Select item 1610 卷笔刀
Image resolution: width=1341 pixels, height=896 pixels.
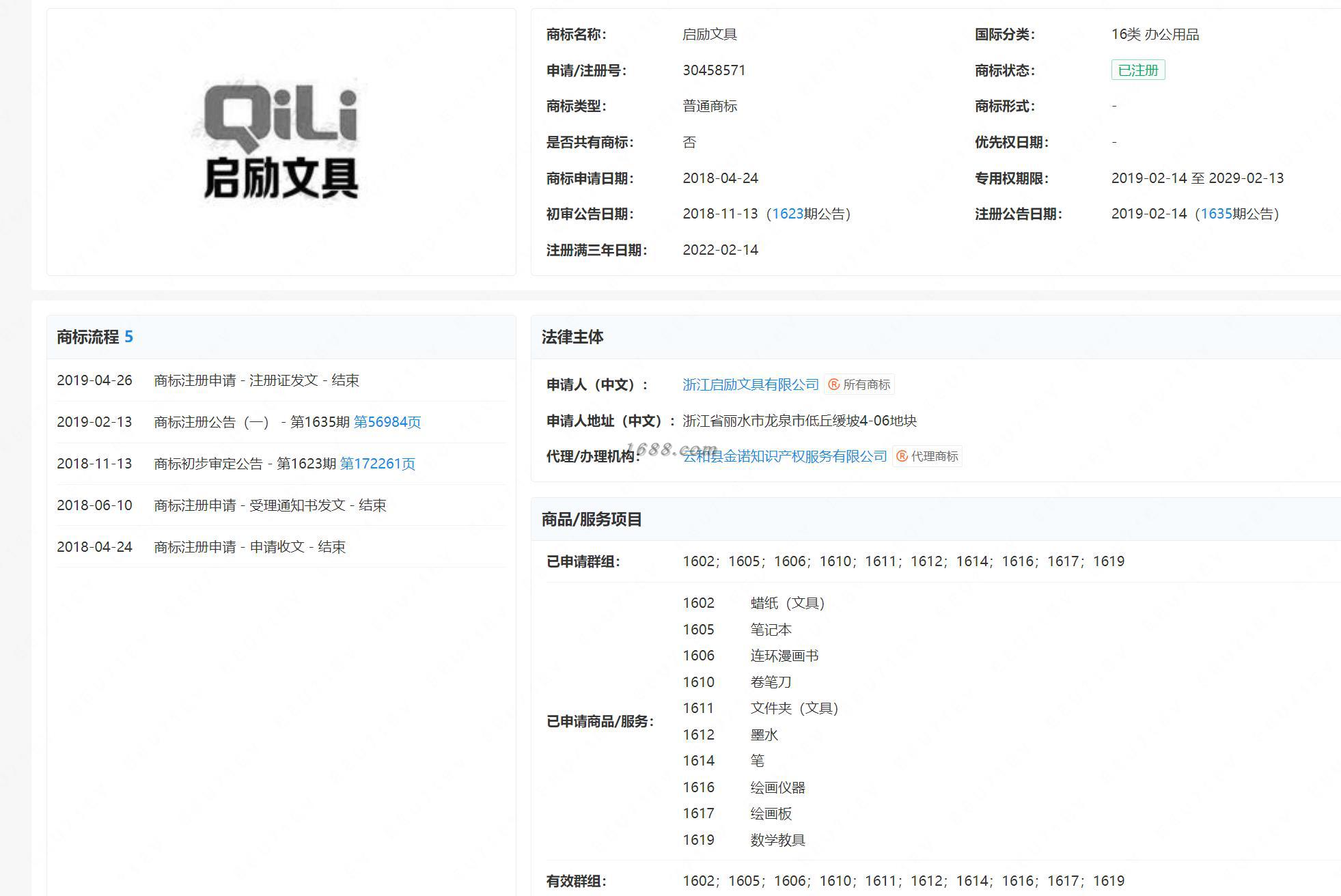coord(737,682)
